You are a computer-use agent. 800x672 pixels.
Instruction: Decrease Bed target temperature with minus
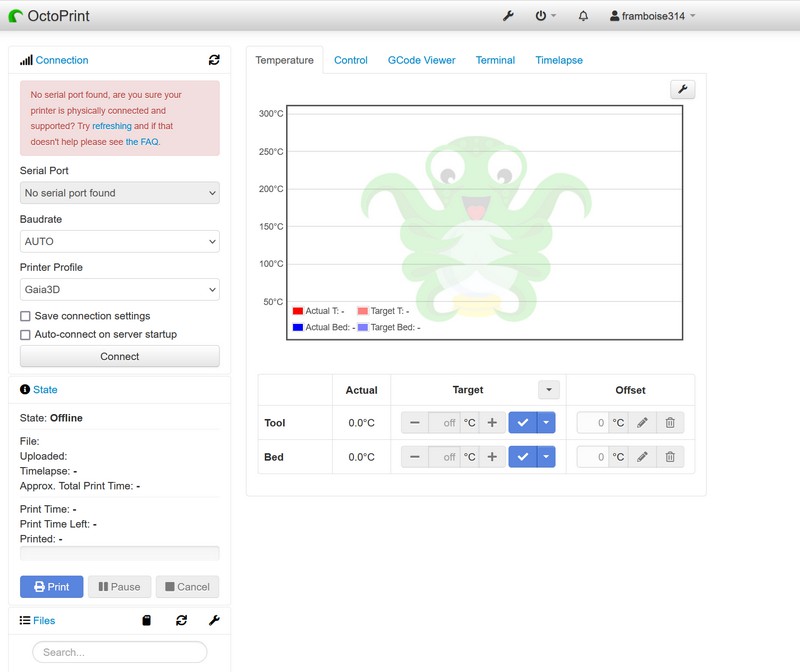coord(415,457)
